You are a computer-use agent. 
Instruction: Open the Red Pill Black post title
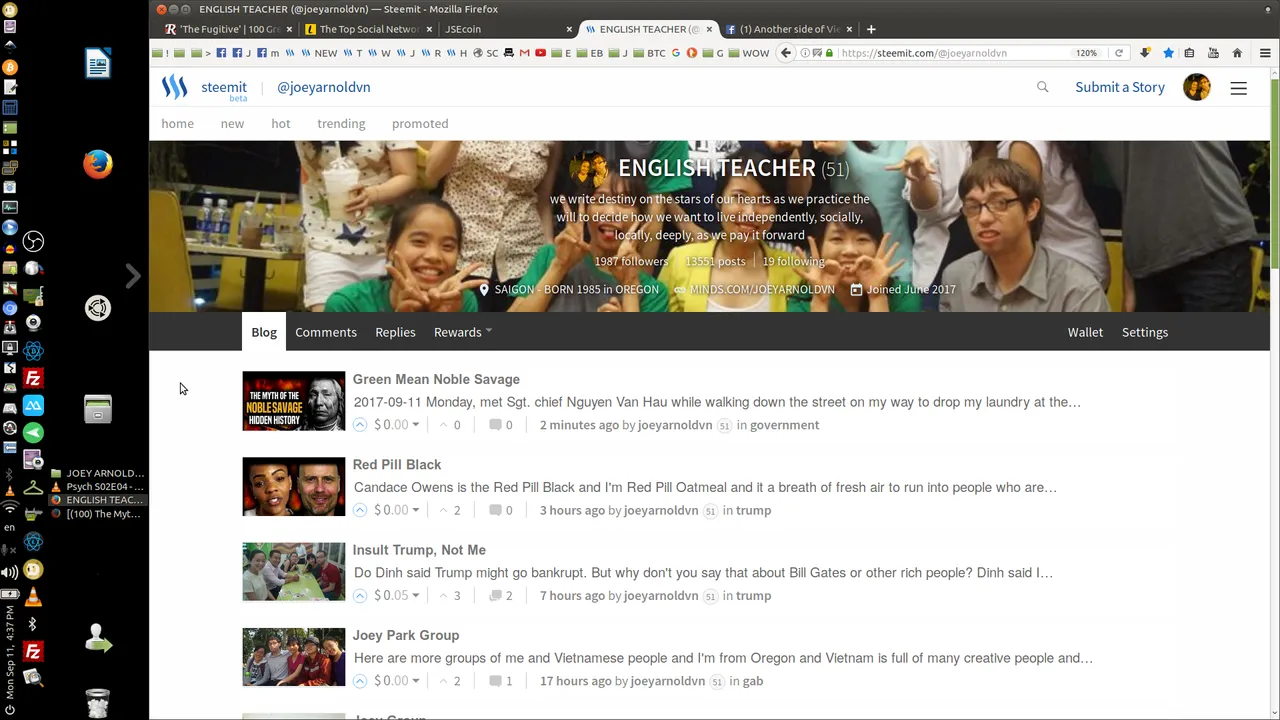(x=397, y=465)
